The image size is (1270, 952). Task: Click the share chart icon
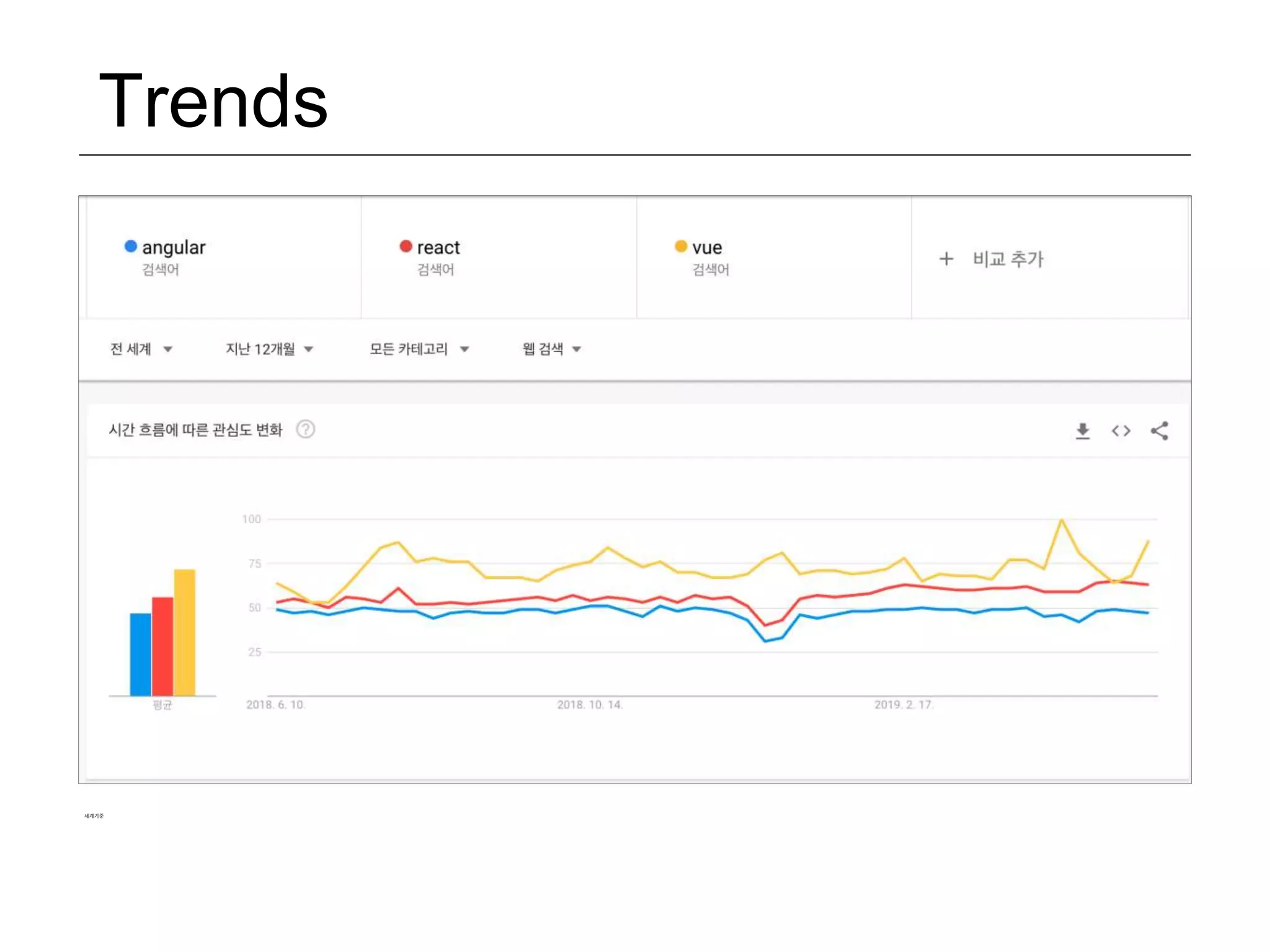1159,431
